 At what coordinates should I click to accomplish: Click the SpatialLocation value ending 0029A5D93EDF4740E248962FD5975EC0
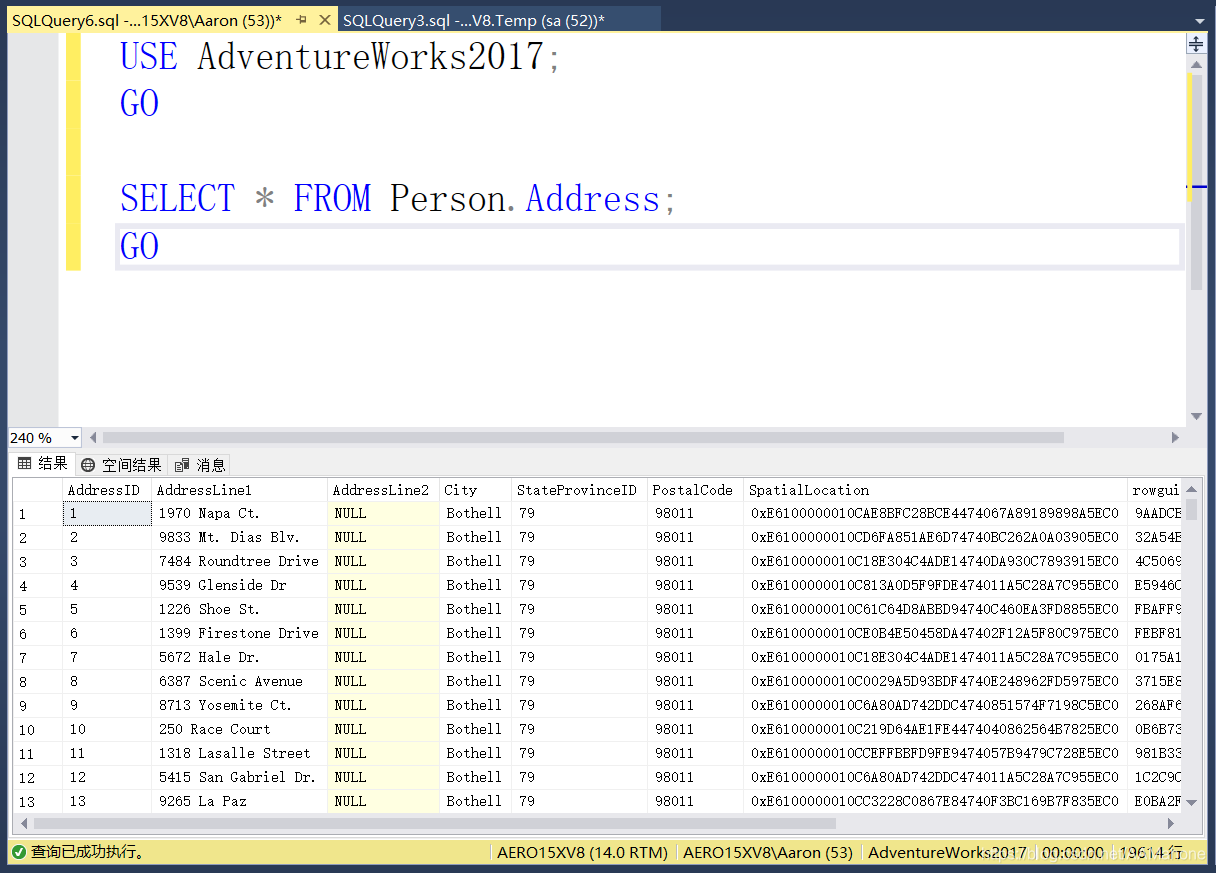[935, 681]
